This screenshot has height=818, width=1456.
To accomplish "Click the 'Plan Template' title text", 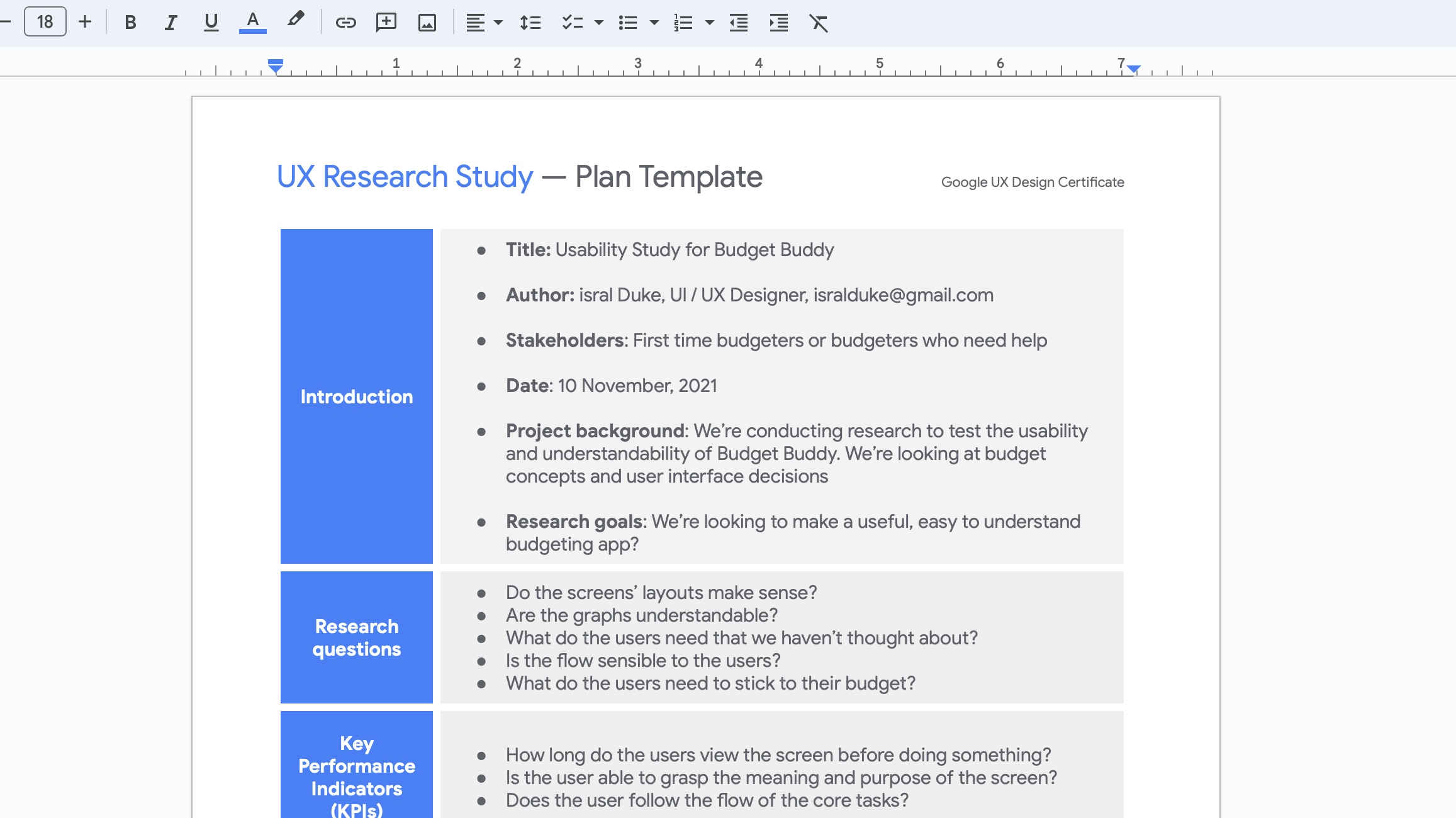I will 669,177.
